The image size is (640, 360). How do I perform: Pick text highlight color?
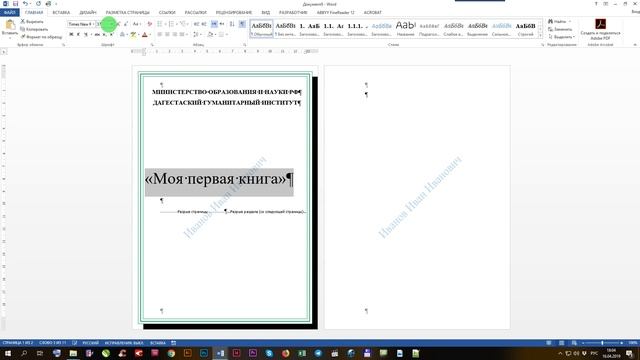pyautogui.click(x=133, y=35)
